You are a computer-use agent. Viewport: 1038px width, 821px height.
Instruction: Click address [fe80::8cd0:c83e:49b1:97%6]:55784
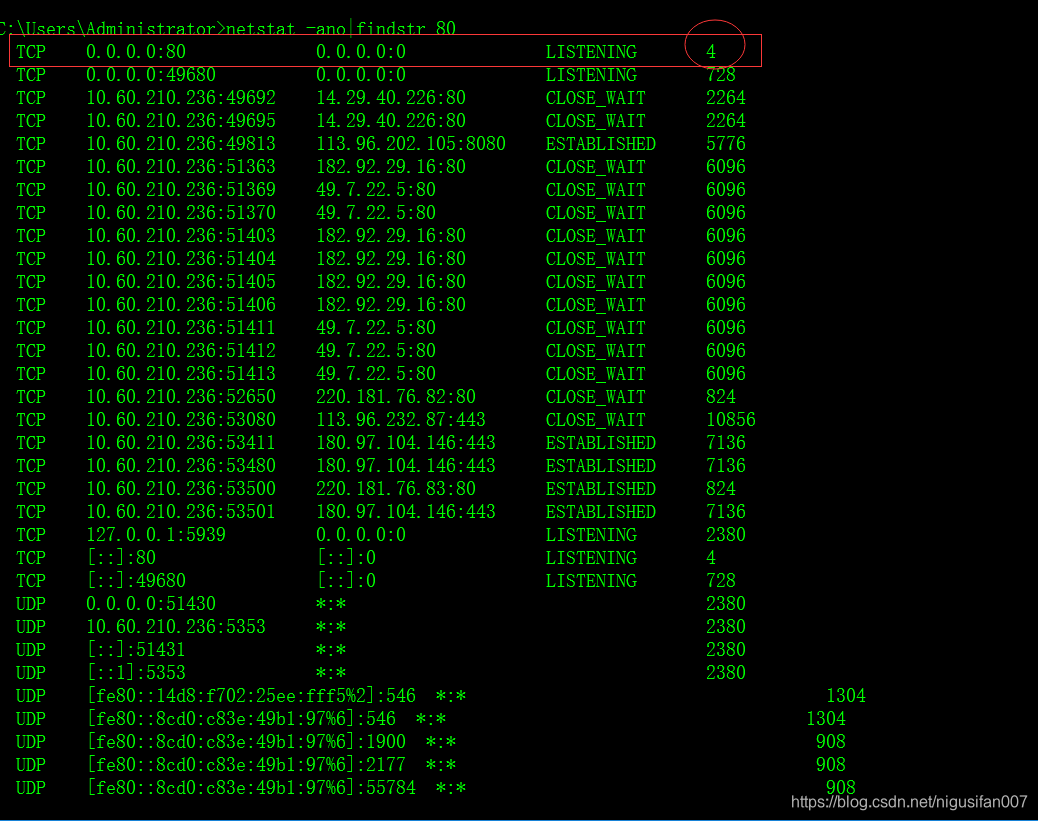(252, 788)
